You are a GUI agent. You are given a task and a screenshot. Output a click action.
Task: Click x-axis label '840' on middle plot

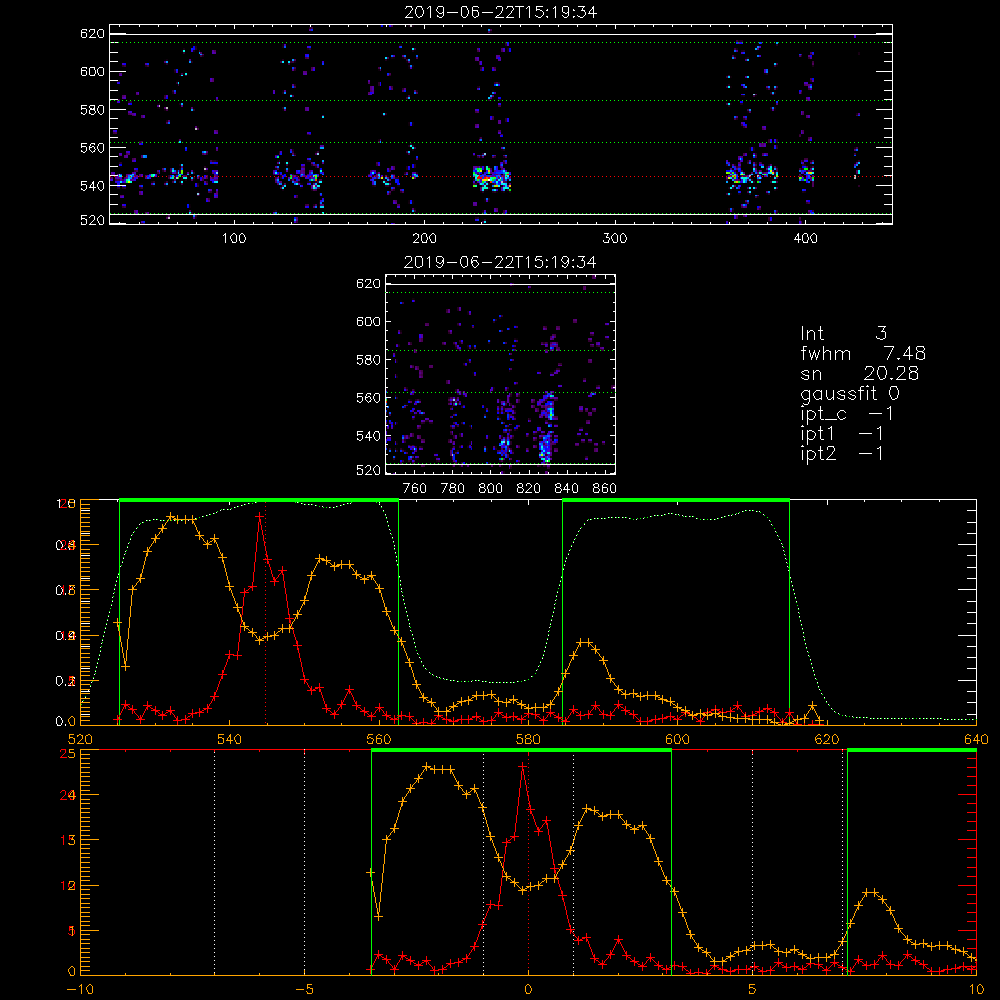click(x=566, y=489)
